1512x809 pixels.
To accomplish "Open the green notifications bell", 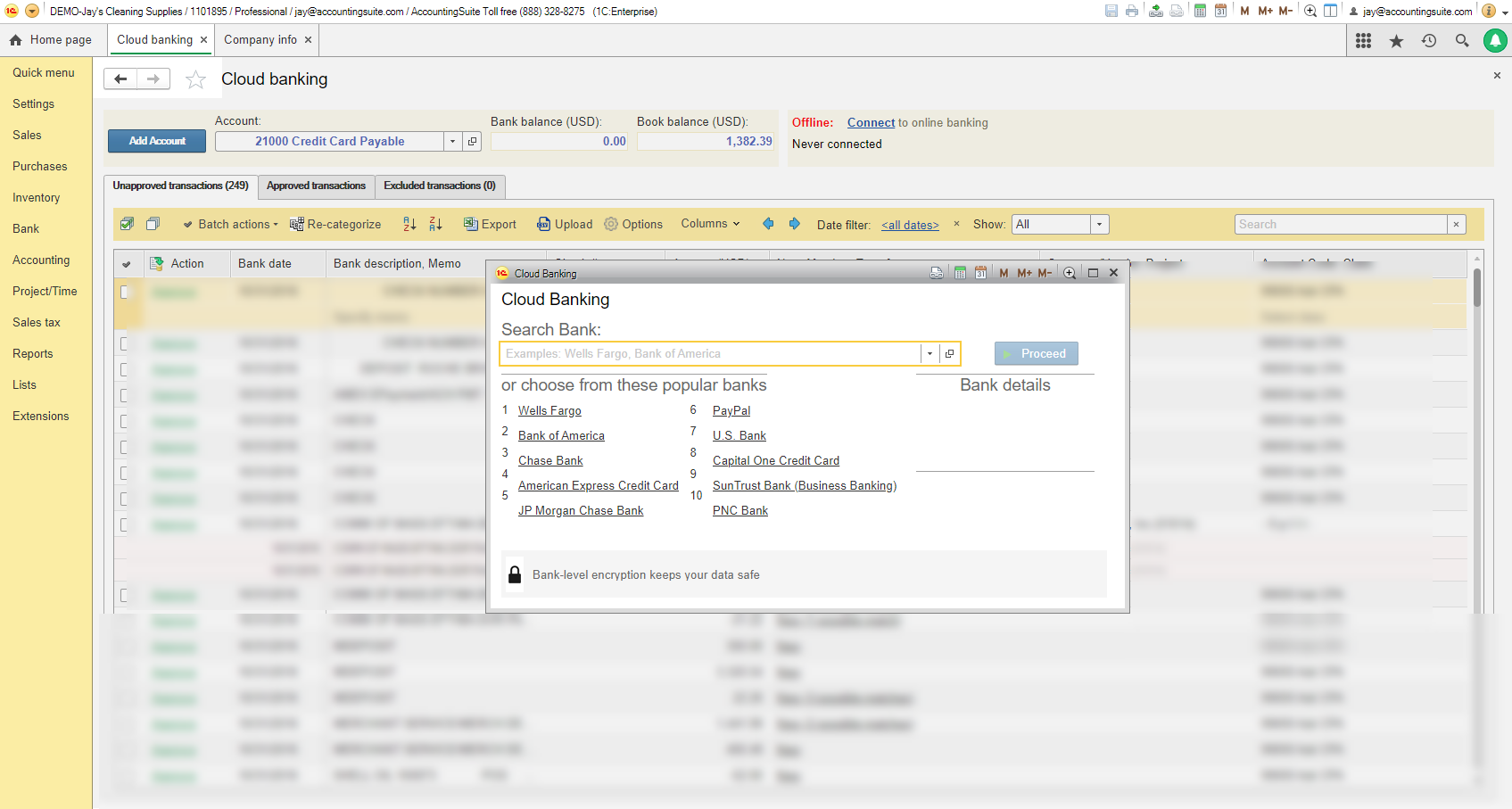I will [x=1495, y=40].
